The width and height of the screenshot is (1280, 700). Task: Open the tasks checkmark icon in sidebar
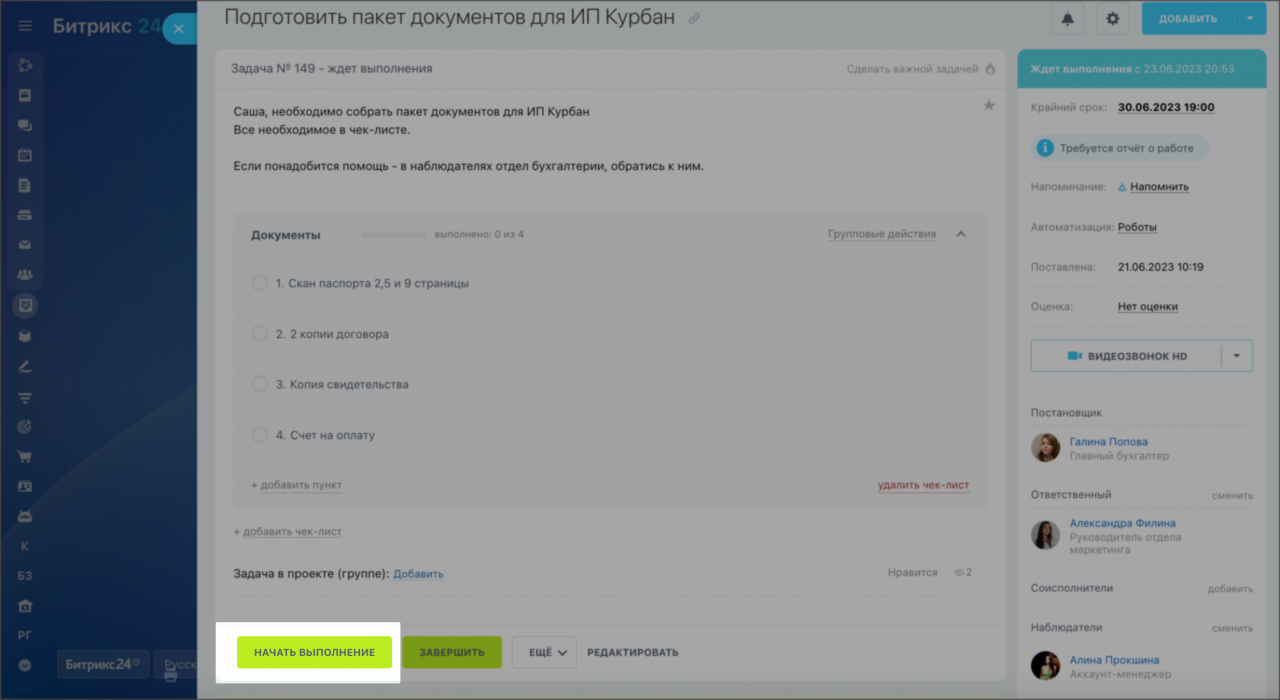pos(25,306)
